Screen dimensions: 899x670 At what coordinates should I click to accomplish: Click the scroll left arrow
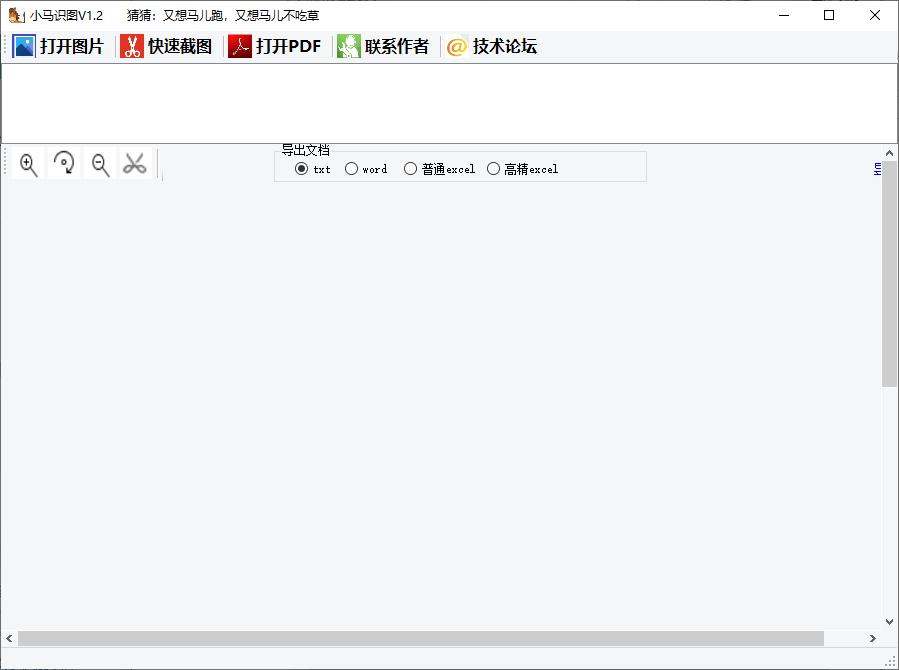pos(9,638)
